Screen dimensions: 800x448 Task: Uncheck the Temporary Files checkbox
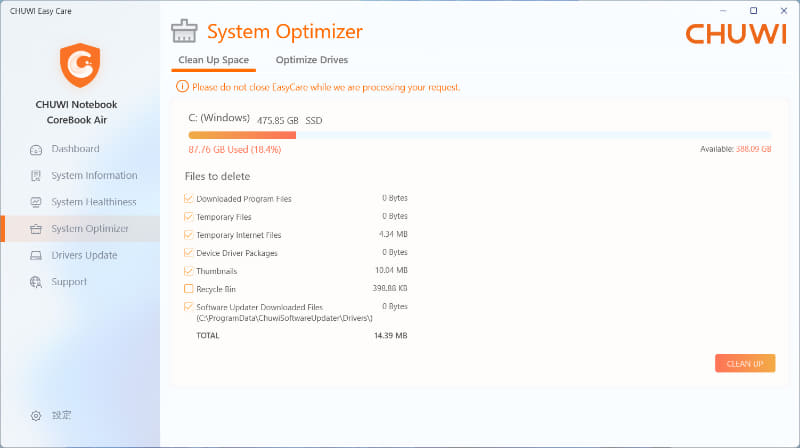pyautogui.click(x=188, y=217)
